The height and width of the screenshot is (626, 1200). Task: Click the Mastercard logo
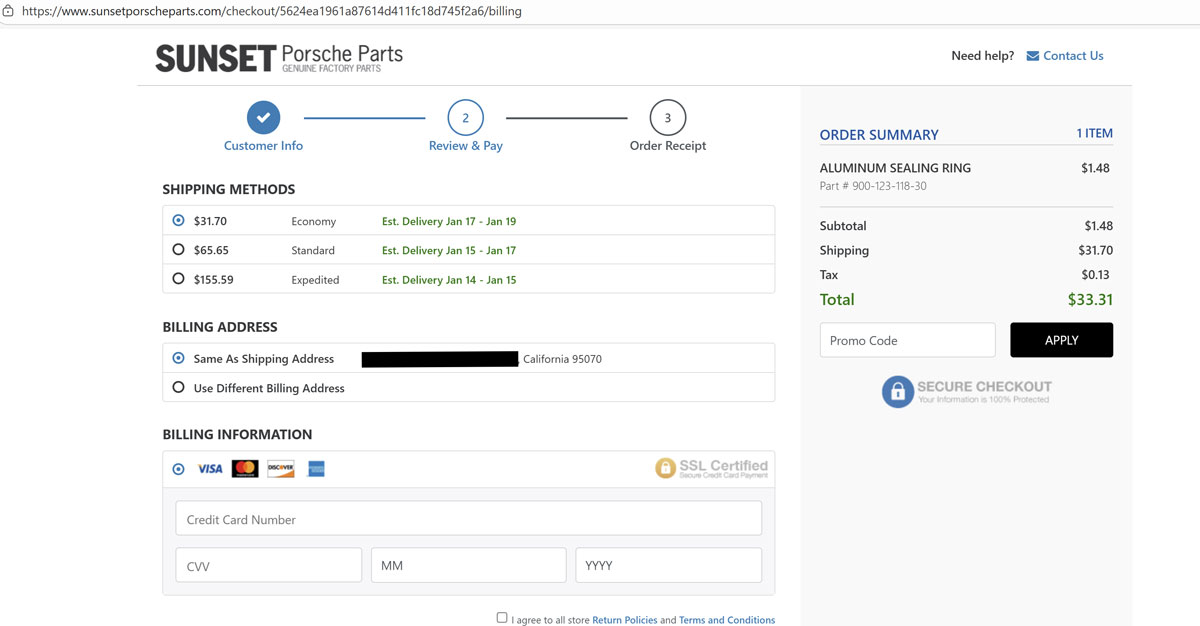[x=245, y=469]
